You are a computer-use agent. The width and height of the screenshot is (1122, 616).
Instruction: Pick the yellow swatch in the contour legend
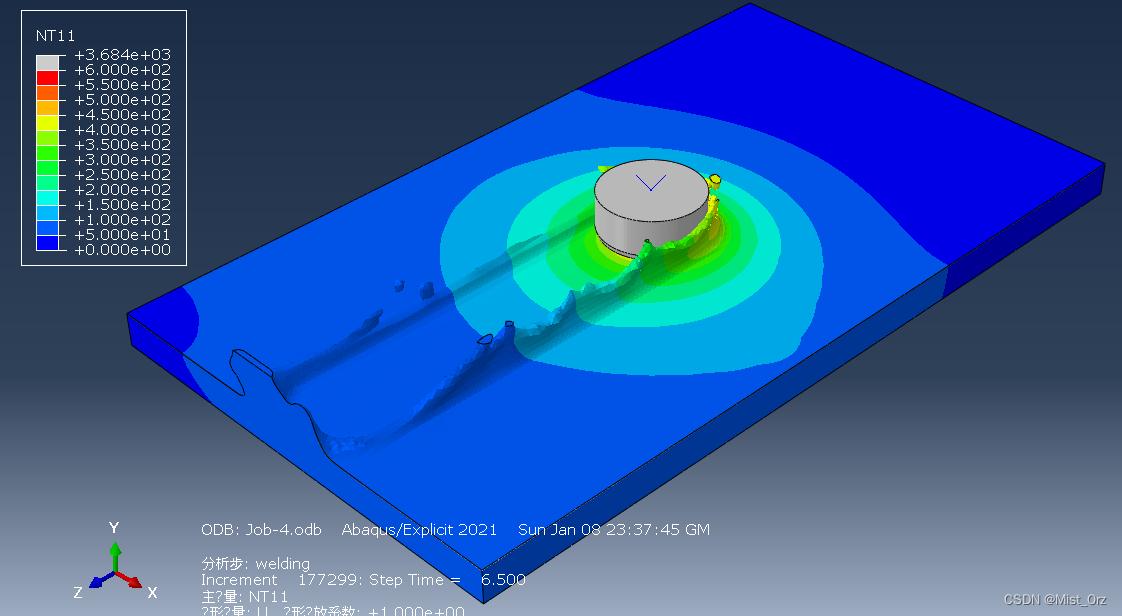click(48, 122)
